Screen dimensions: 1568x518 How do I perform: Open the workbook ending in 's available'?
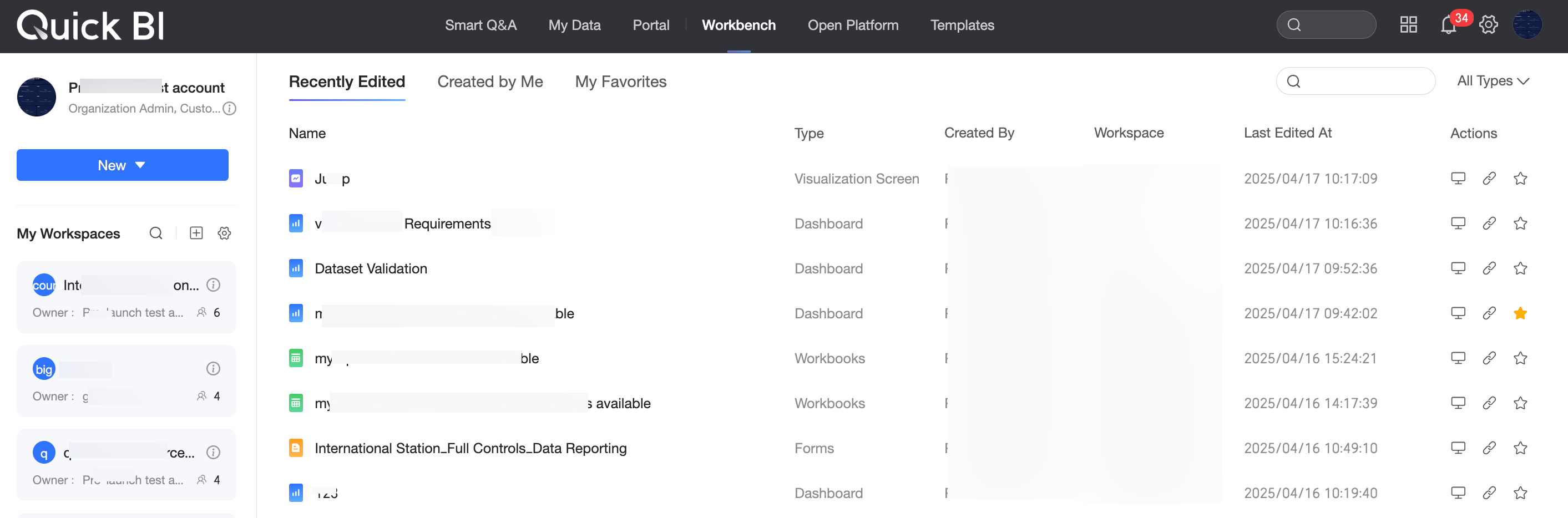(x=483, y=403)
